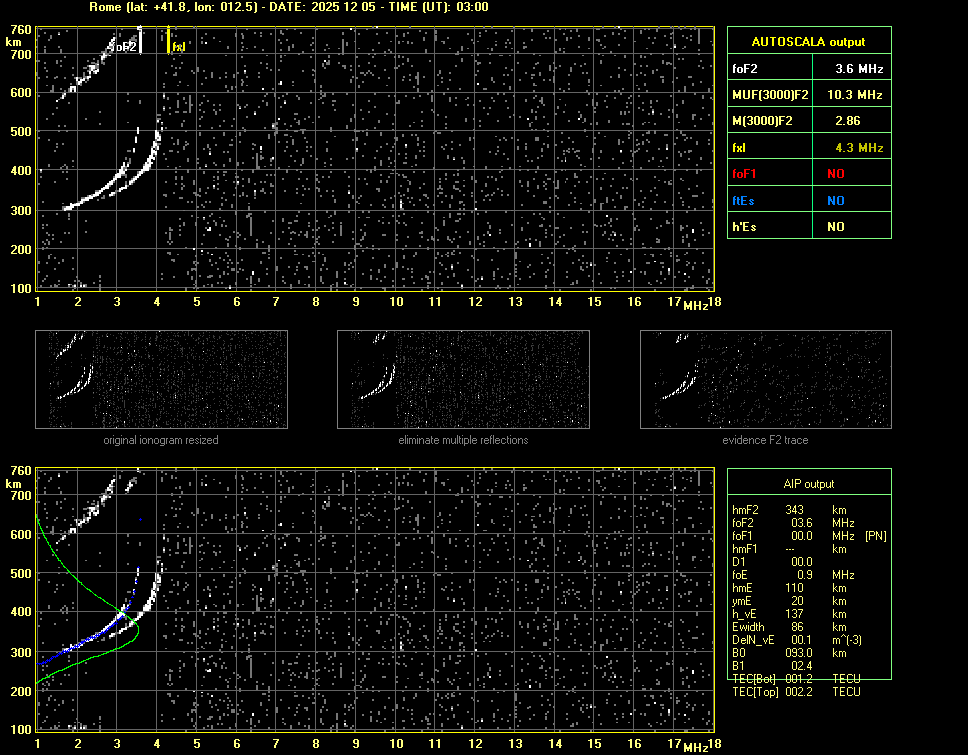
Task: Open the original ionogram resized thumbnail
Action: [x=161, y=380]
